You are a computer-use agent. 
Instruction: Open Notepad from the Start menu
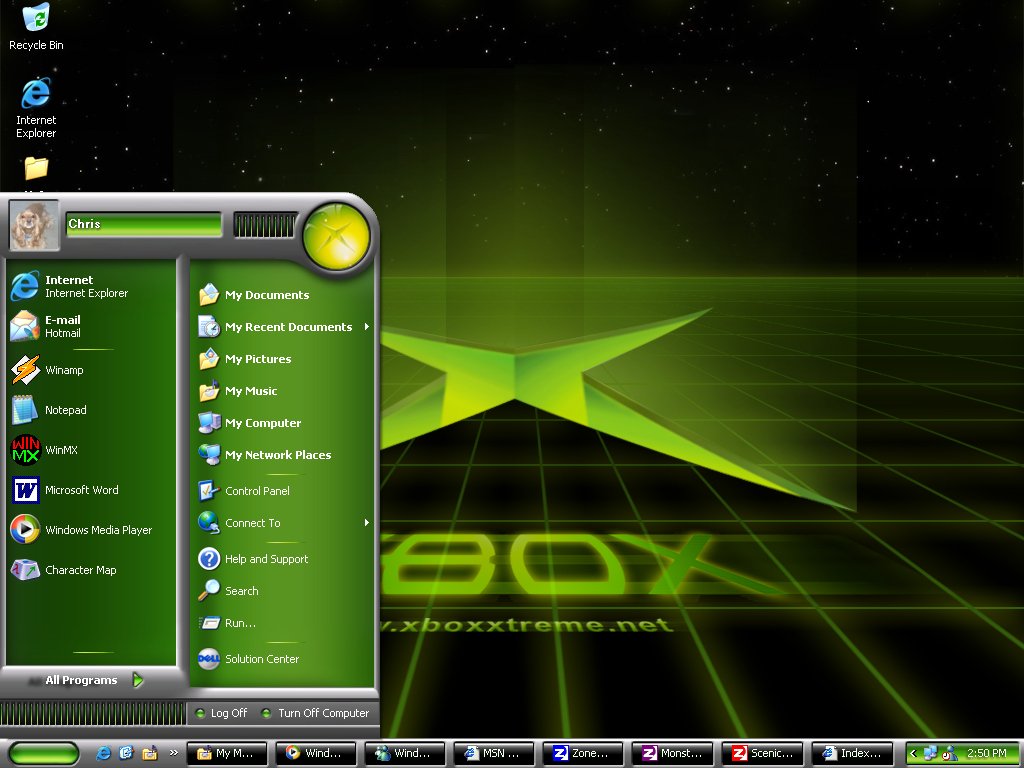[x=91, y=410]
